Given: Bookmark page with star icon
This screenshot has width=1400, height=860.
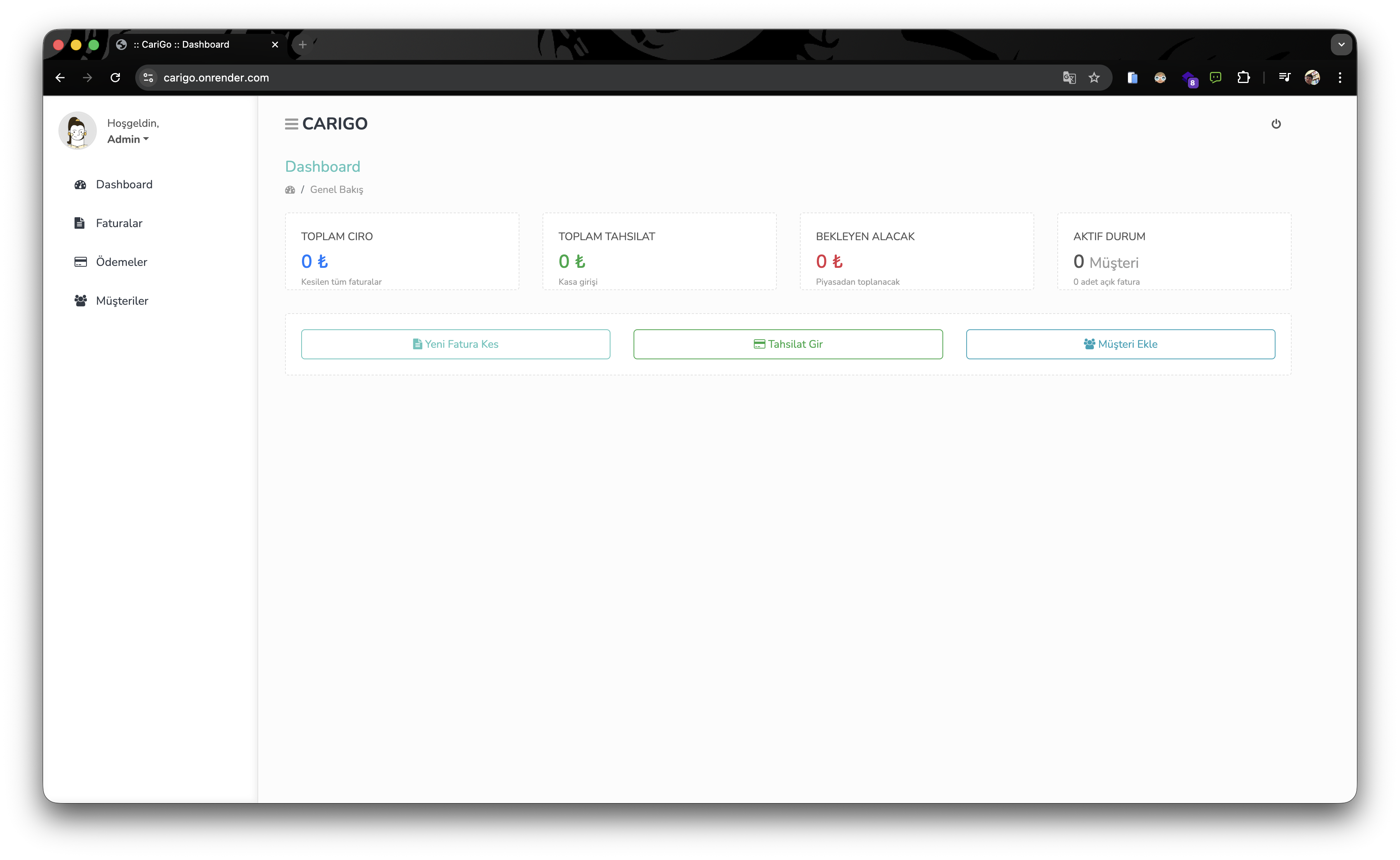Looking at the screenshot, I should (x=1093, y=78).
